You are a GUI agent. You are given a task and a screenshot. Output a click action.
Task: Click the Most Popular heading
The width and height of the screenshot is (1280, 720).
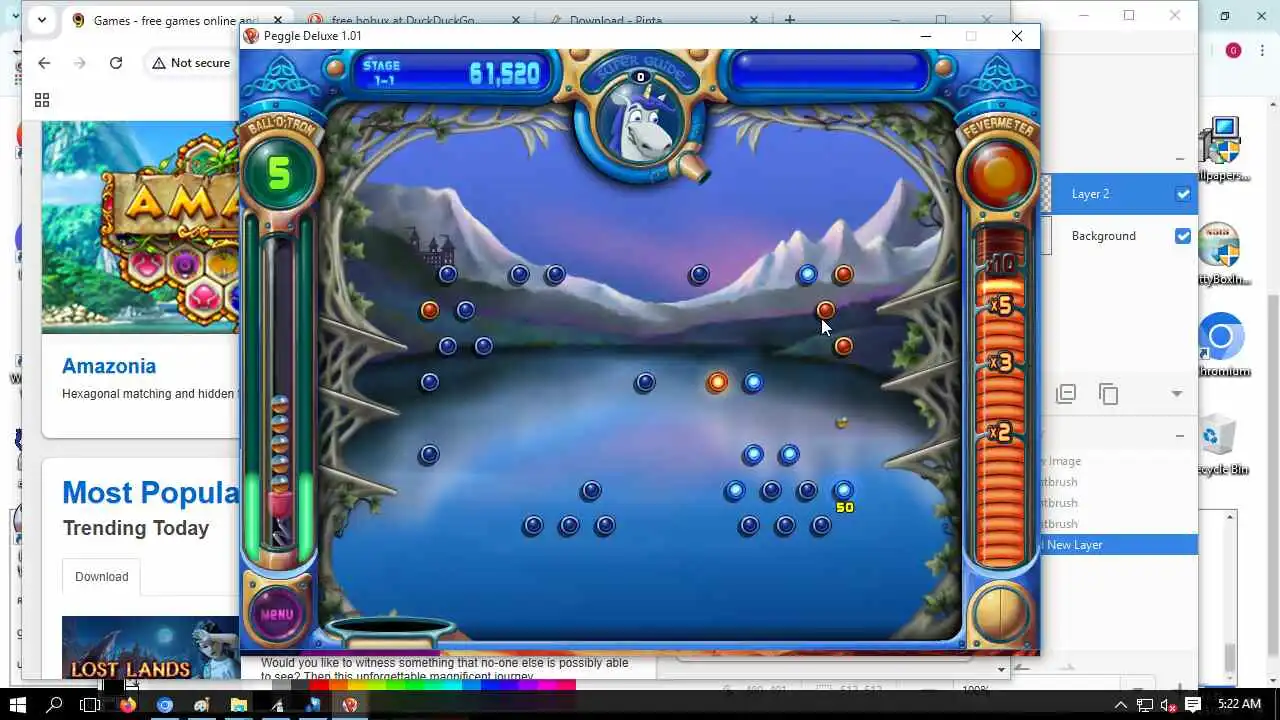151,493
